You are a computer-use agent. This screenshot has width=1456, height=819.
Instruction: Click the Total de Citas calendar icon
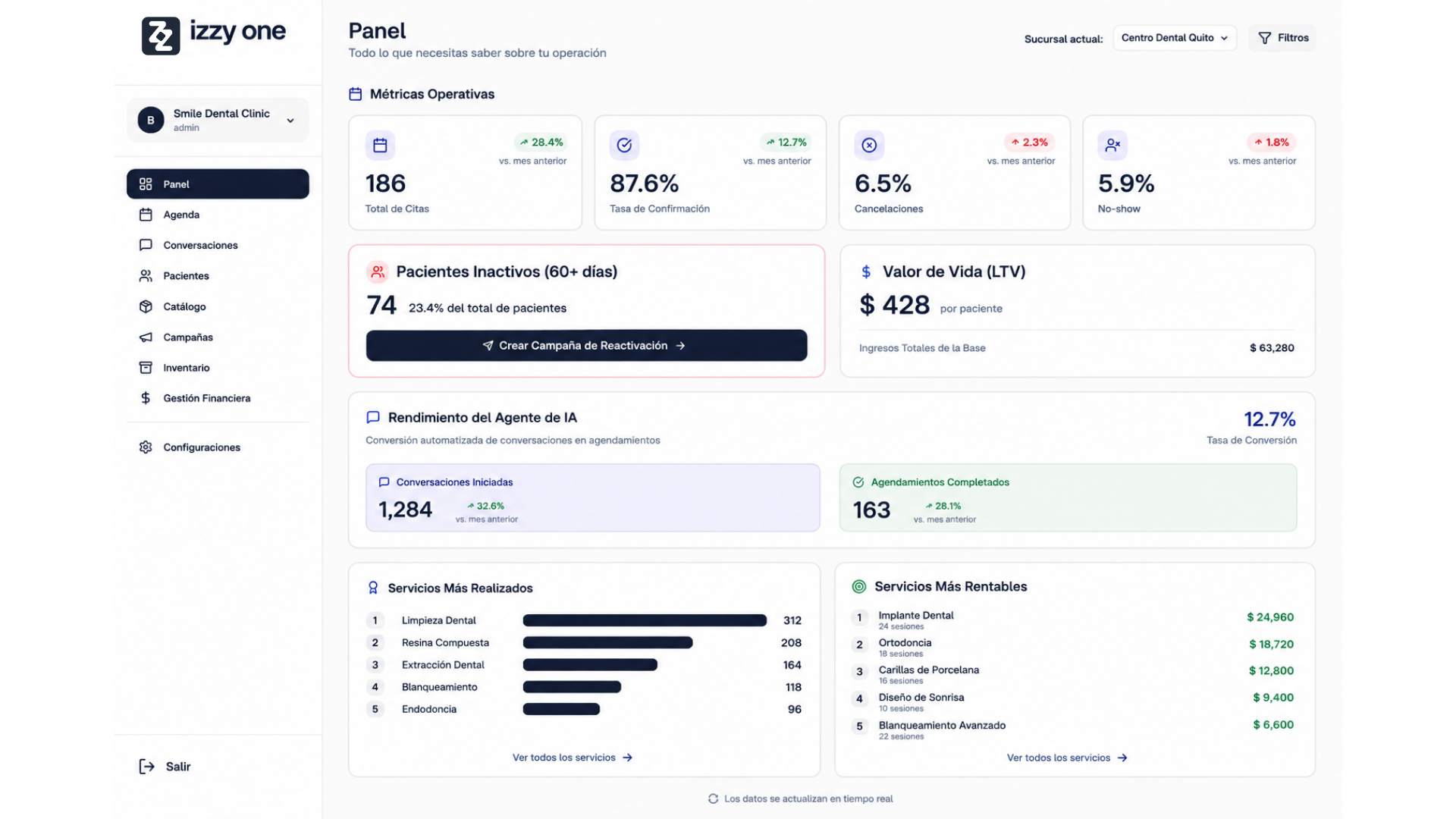(x=380, y=145)
